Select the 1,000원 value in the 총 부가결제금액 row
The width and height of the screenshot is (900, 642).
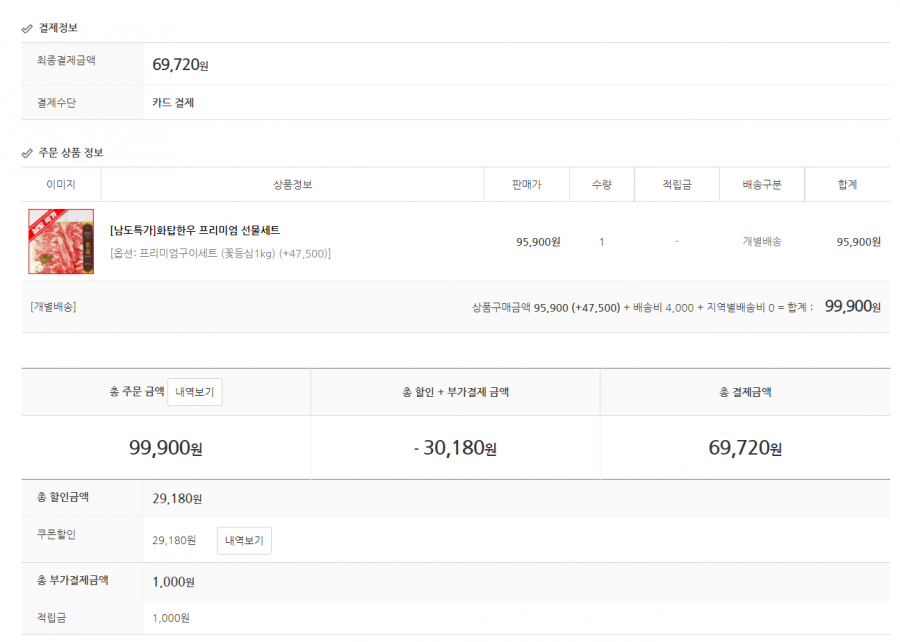click(173, 582)
